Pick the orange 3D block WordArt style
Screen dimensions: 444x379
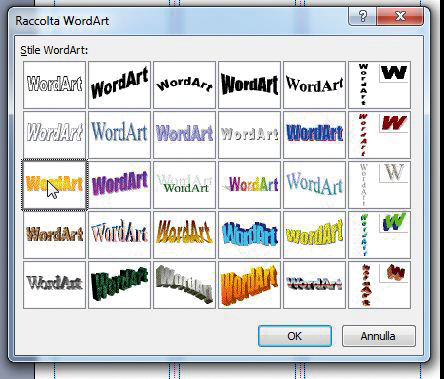tap(250, 285)
